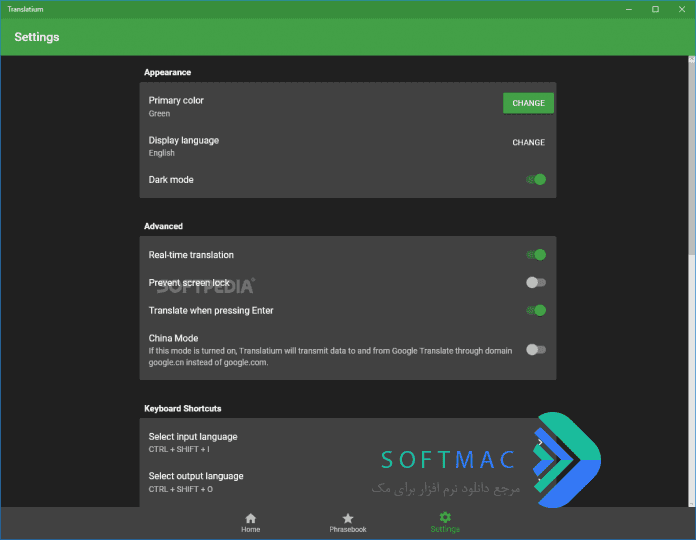Change the Primary color
Viewport: 696px width, 540px height.
point(528,103)
